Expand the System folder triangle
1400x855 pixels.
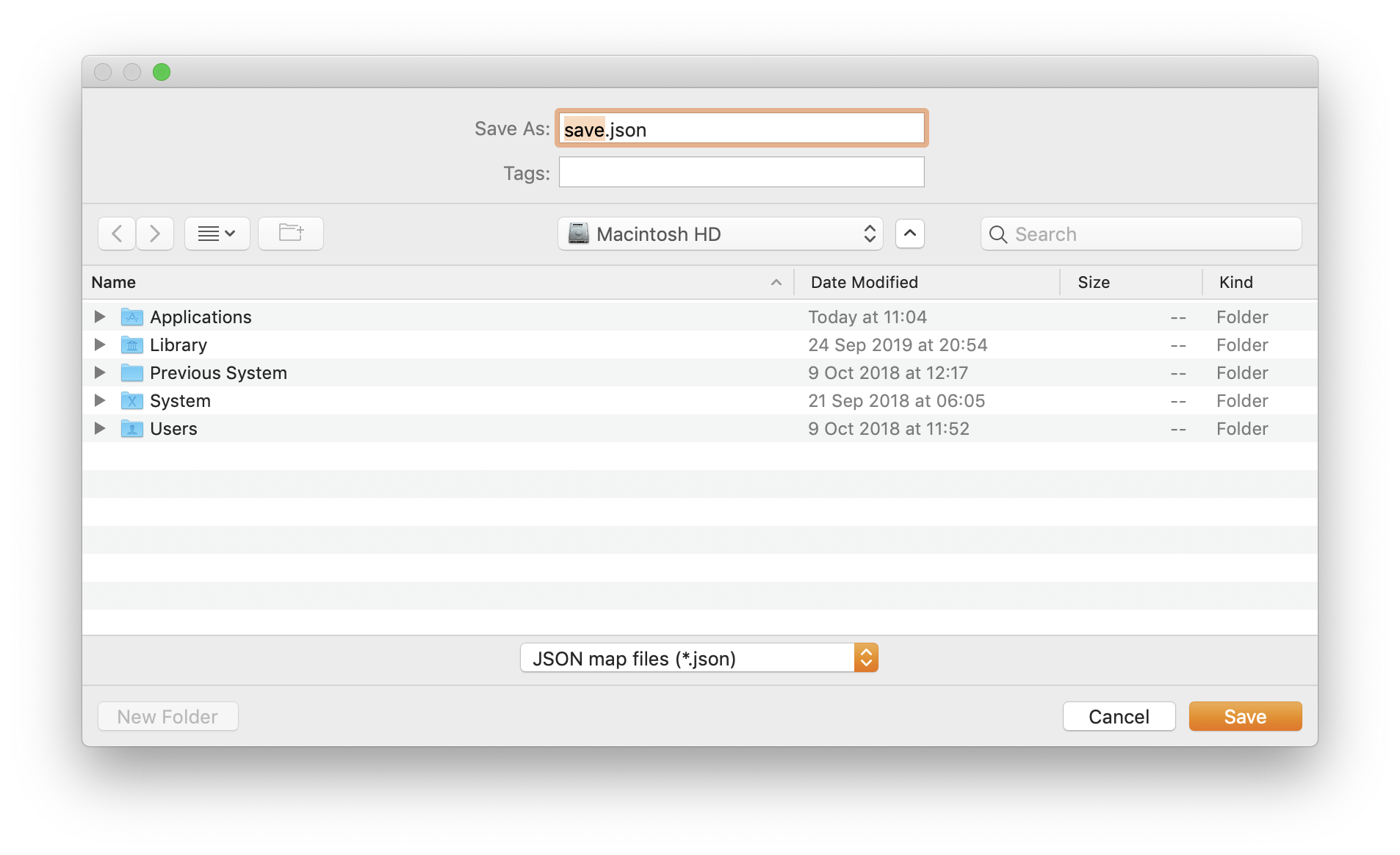click(x=100, y=400)
